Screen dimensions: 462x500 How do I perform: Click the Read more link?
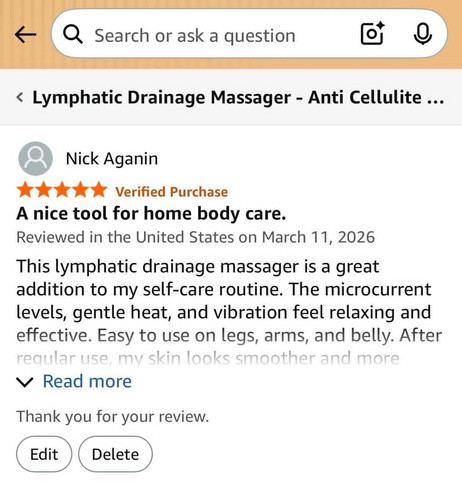(x=87, y=381)
